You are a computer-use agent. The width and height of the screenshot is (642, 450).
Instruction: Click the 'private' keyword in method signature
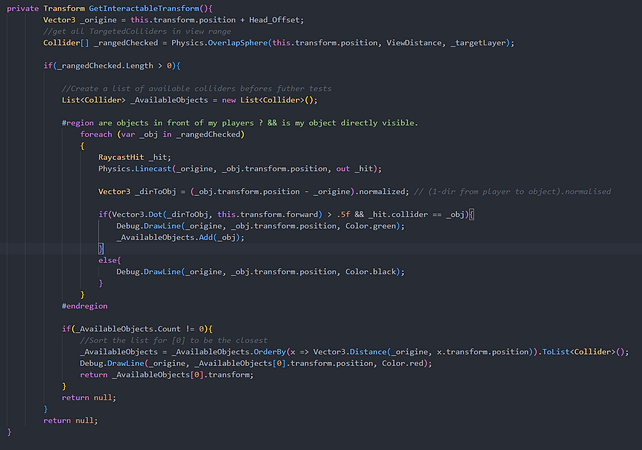click(x=23, y=9)
